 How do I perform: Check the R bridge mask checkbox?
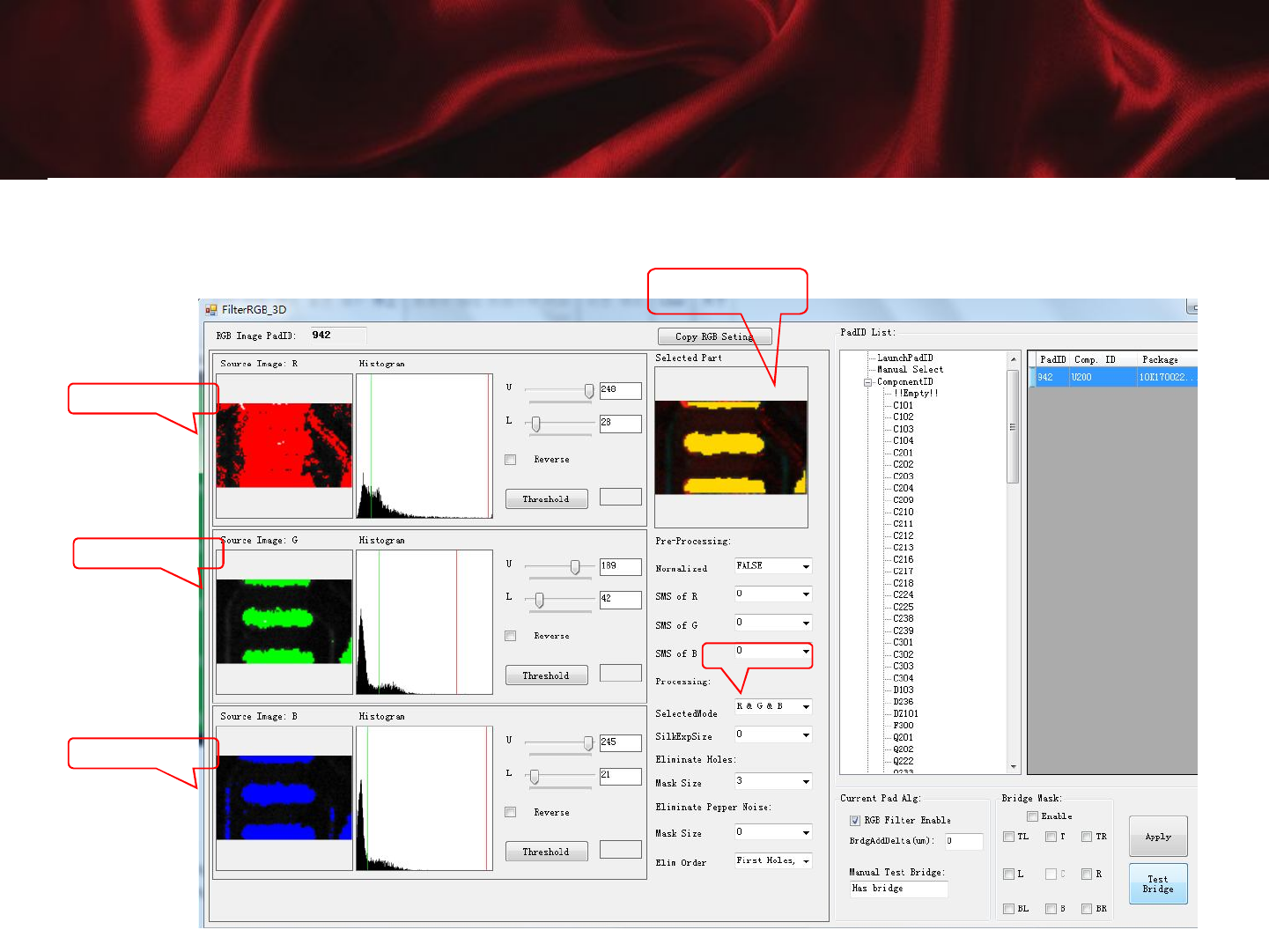pos(1087,875)
